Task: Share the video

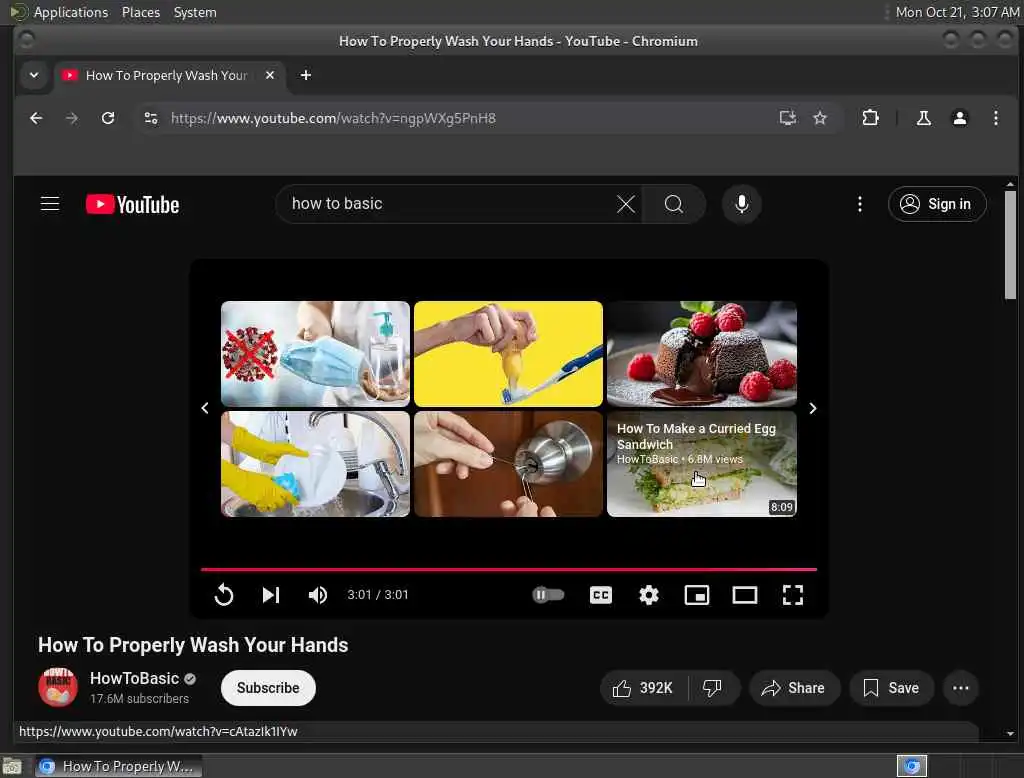Action: (793, 688)
